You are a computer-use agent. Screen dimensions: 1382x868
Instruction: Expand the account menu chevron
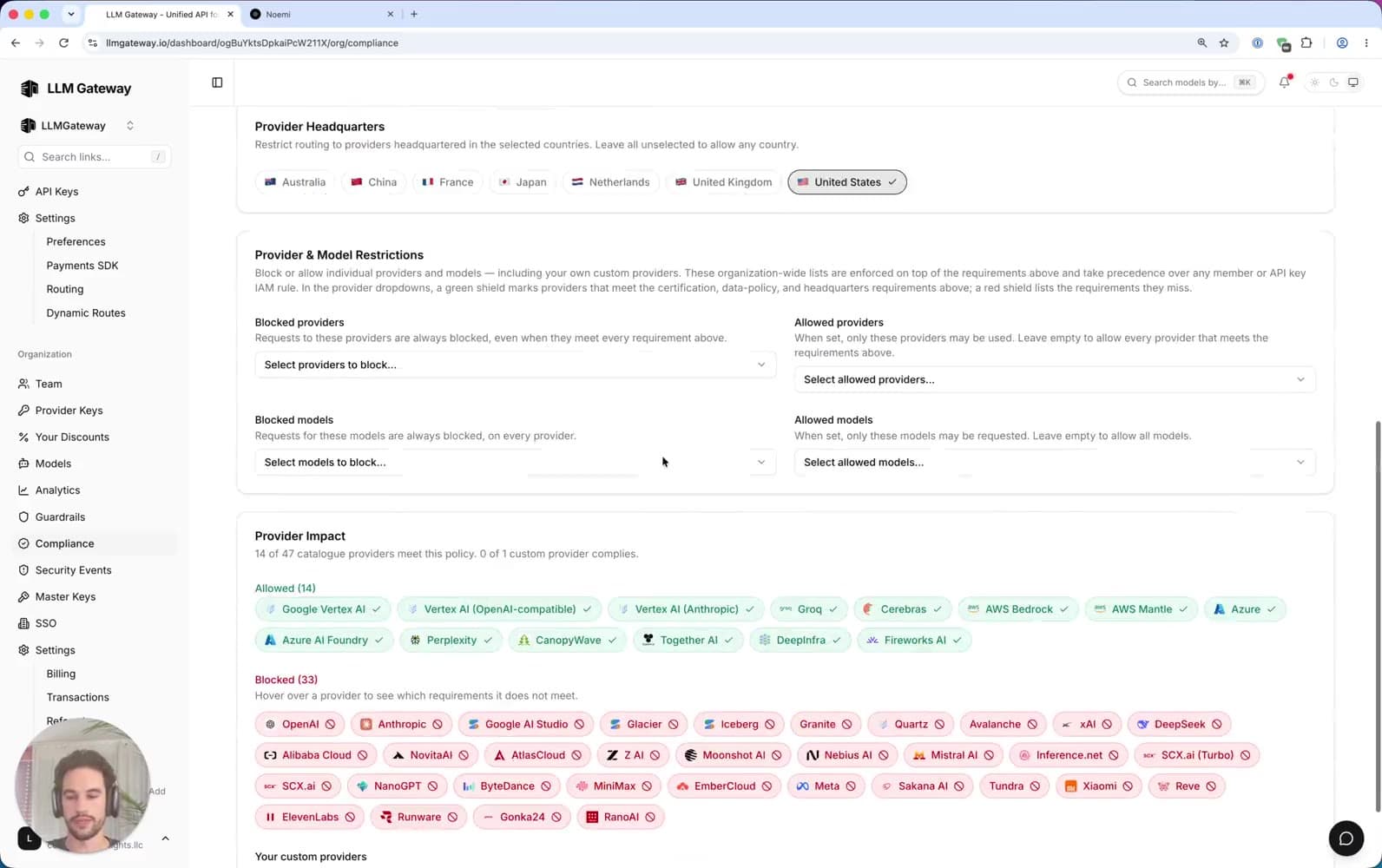pyautogui.click(x=165, y=838)
